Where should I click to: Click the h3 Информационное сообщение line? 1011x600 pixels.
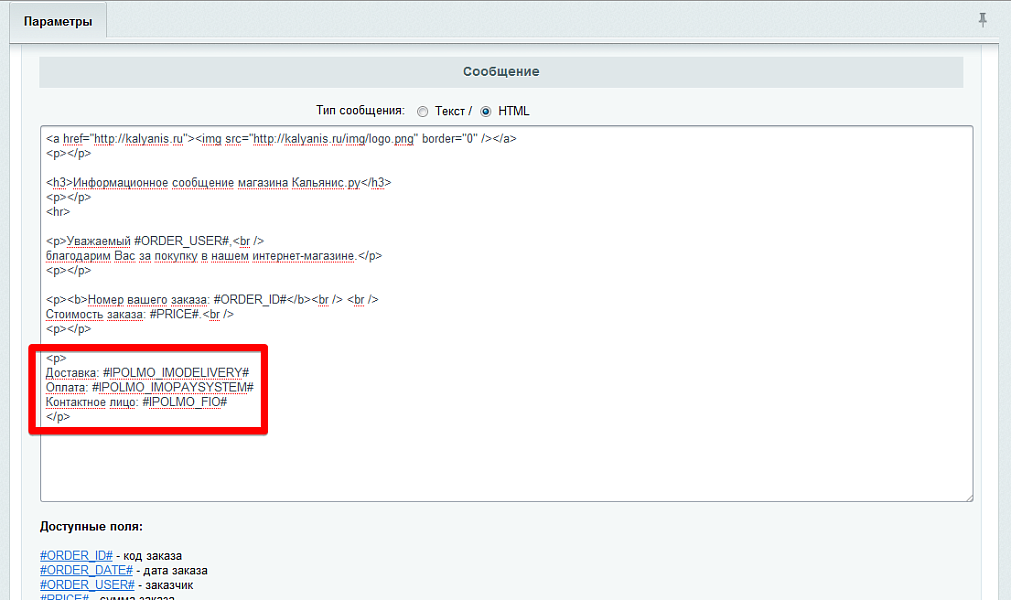coord(218,183)
